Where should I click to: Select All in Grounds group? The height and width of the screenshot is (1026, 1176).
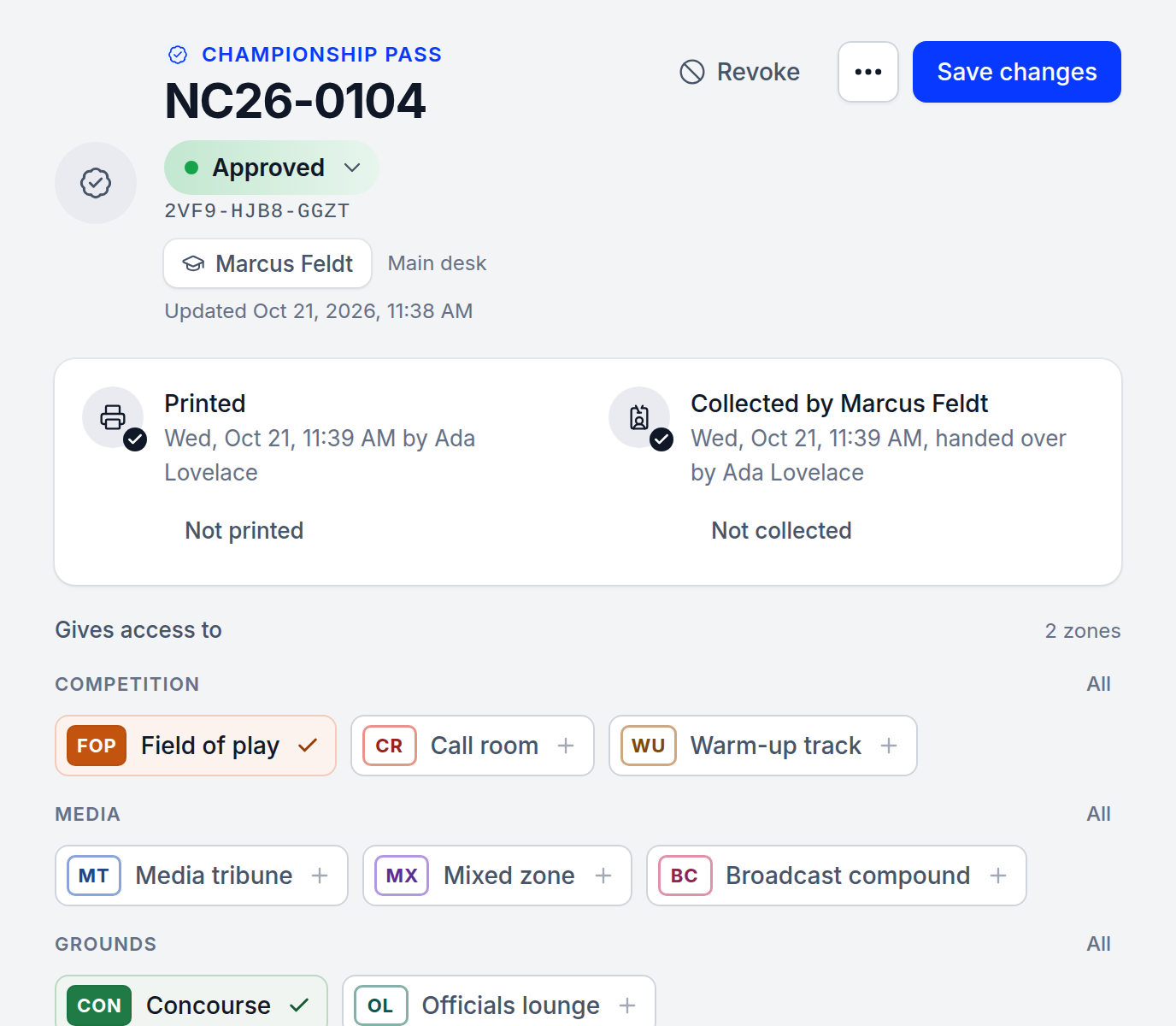[1099, 944]
